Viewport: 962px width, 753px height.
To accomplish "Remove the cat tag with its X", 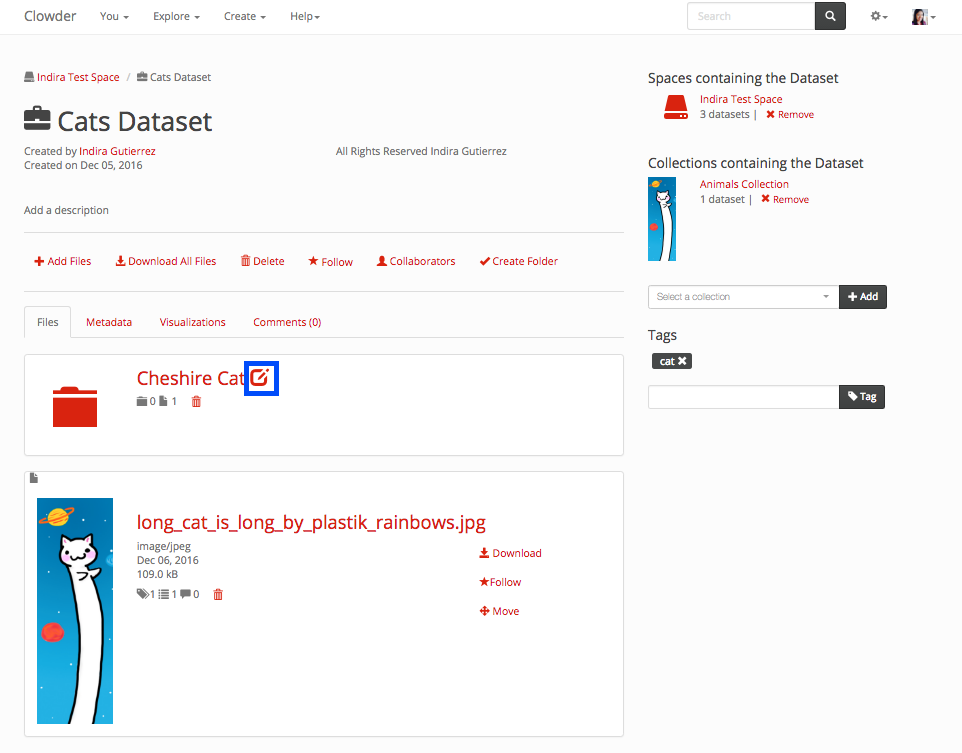I will click(x=682, y=361).
